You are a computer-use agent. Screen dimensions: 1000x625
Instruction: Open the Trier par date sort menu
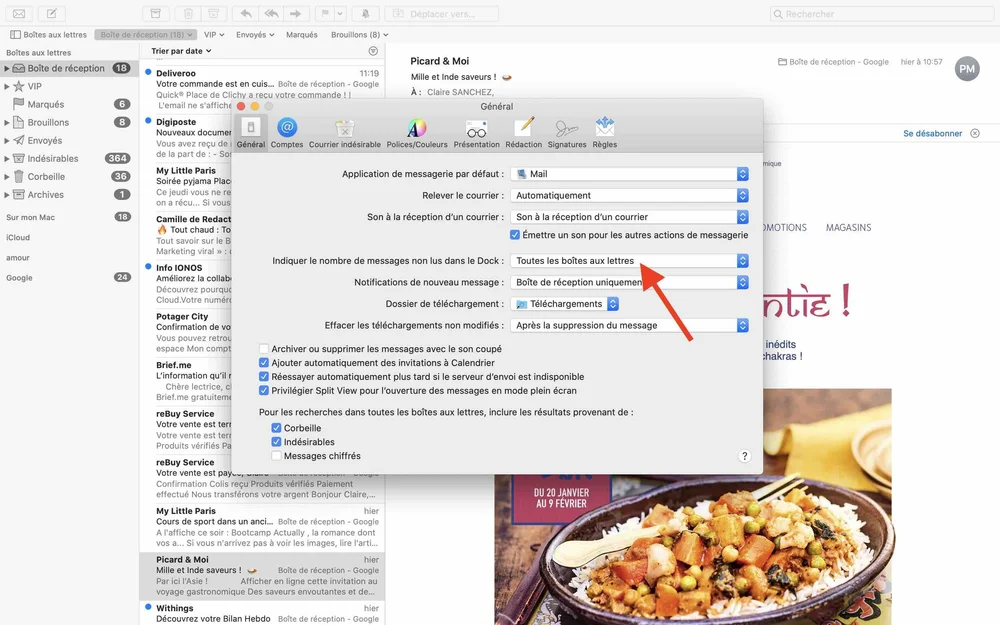181,51
